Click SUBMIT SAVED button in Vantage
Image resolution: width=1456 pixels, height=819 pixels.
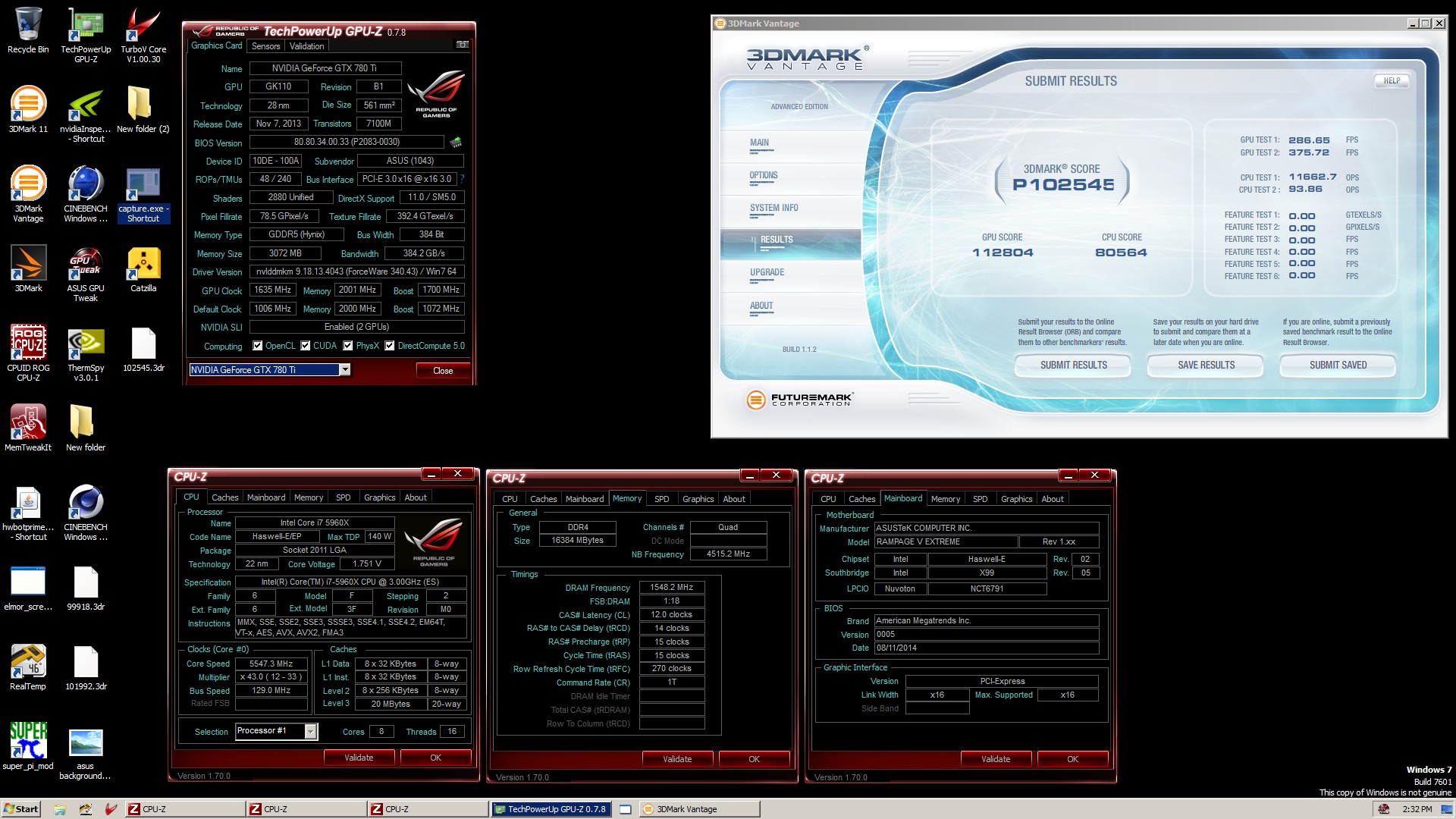pos(1338,365)
